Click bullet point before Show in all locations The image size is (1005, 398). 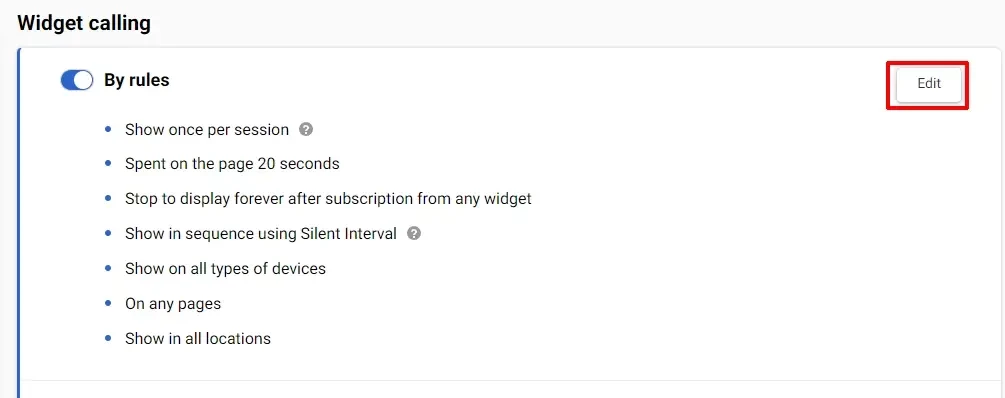[x=108, y=338]
